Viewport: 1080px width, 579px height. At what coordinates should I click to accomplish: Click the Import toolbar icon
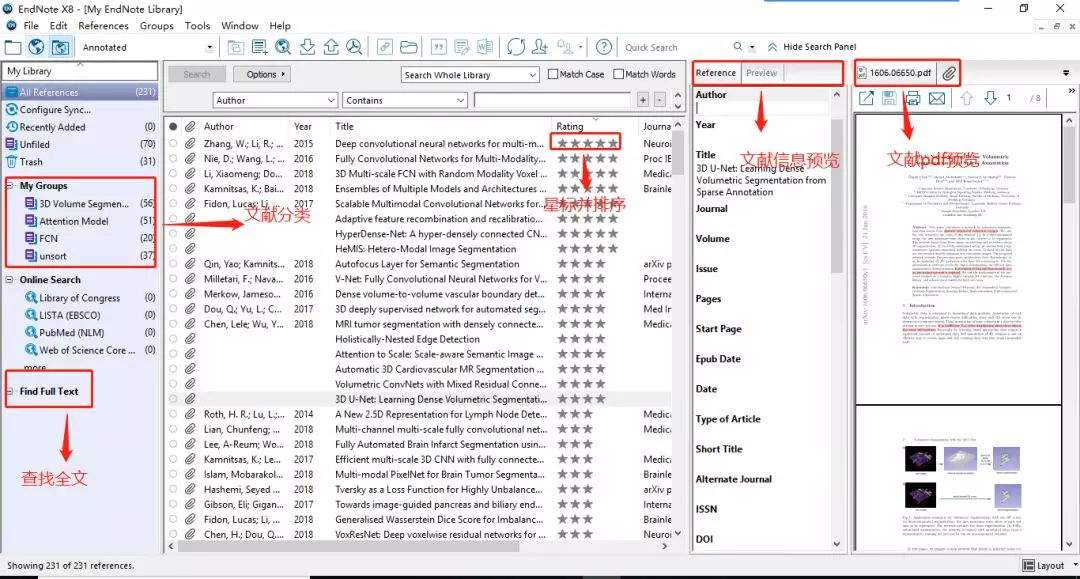tap(307, 47)
